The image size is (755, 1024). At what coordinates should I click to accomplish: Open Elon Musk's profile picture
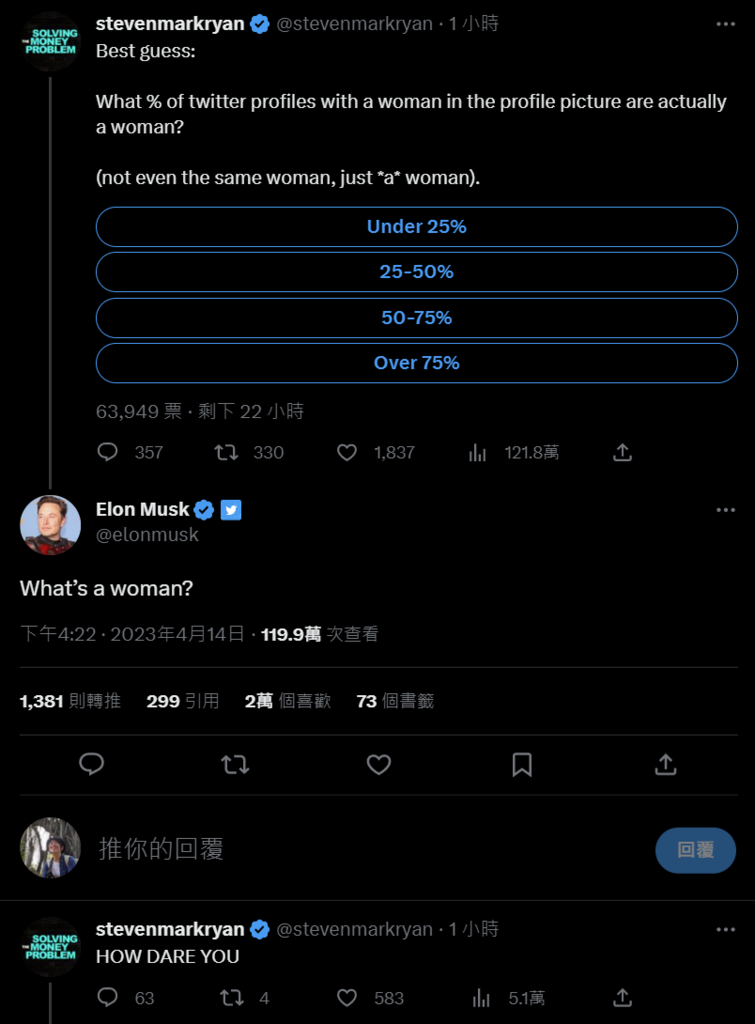click(50, 524)
